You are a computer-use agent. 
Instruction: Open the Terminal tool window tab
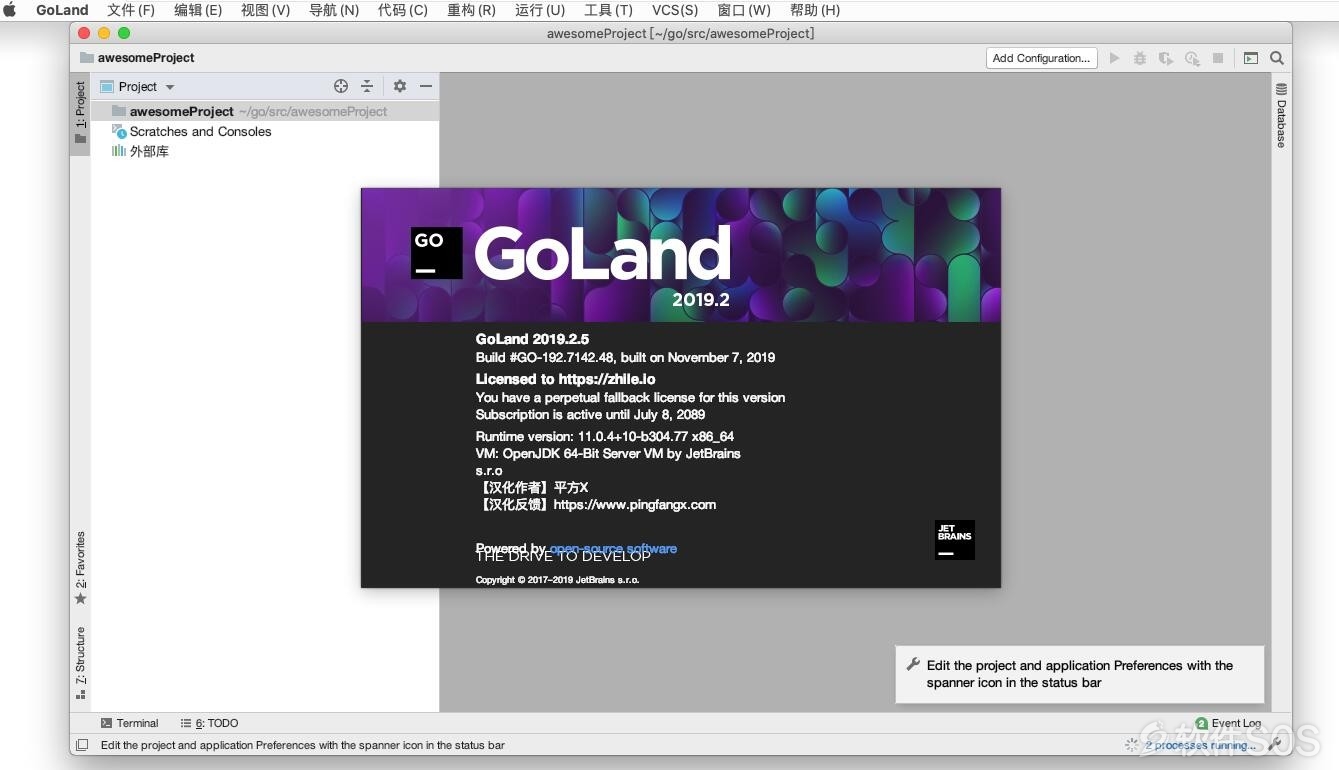[130, 723]
